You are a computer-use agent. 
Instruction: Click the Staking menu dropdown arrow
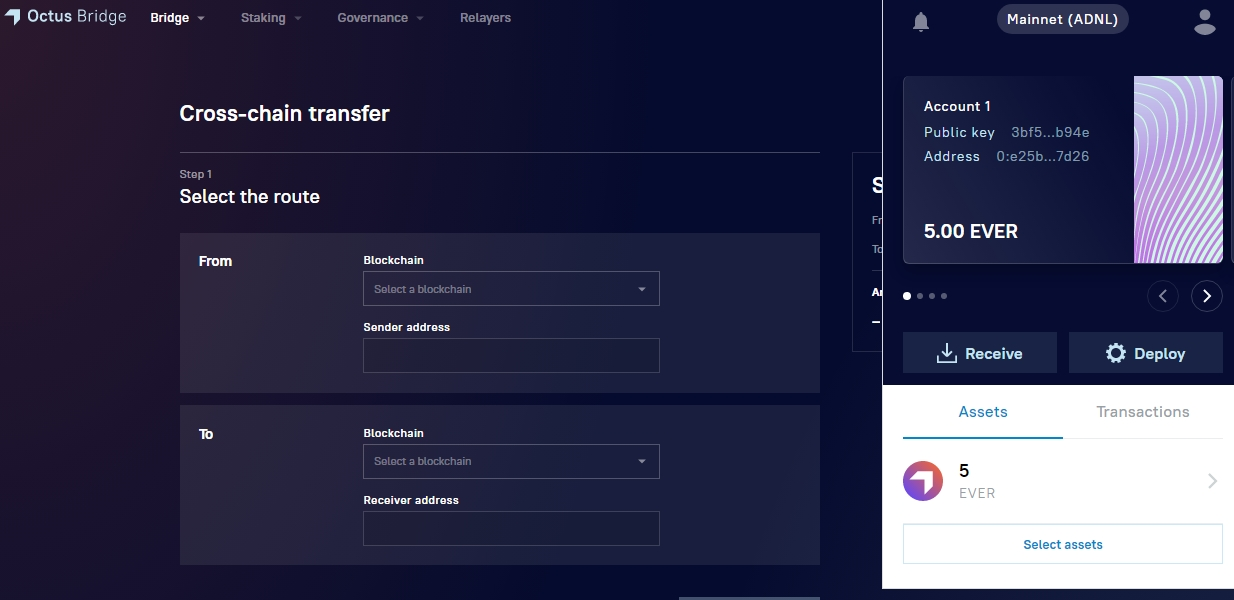pos(298,19)
